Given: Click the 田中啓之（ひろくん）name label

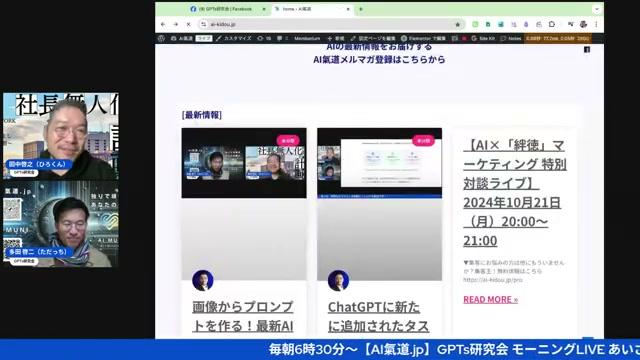Looking at the screenshot, I should click(x=39, y=164).
